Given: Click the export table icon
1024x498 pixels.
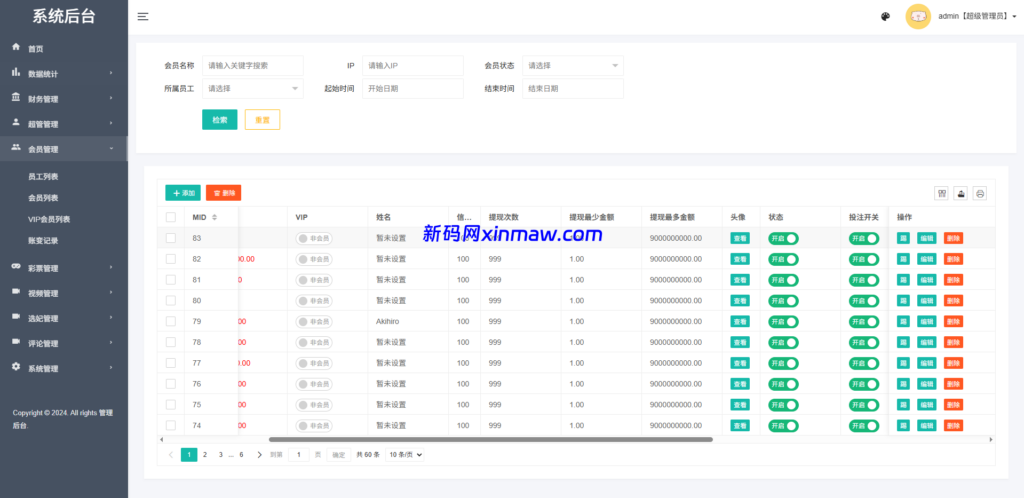Looking at the screenshot, I should [961, 193].
